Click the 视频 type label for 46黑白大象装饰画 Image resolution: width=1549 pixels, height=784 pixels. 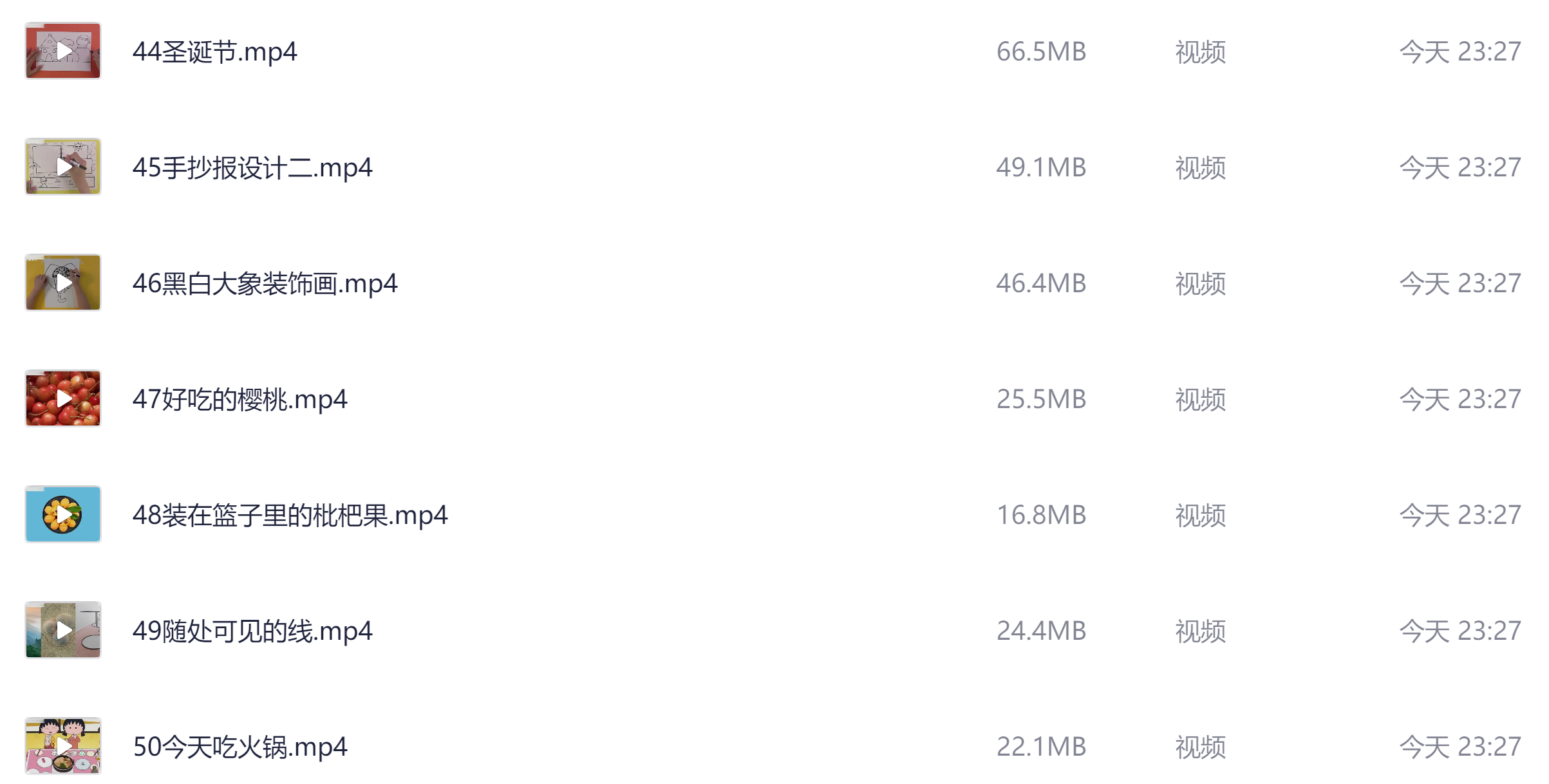point(1200,283)
